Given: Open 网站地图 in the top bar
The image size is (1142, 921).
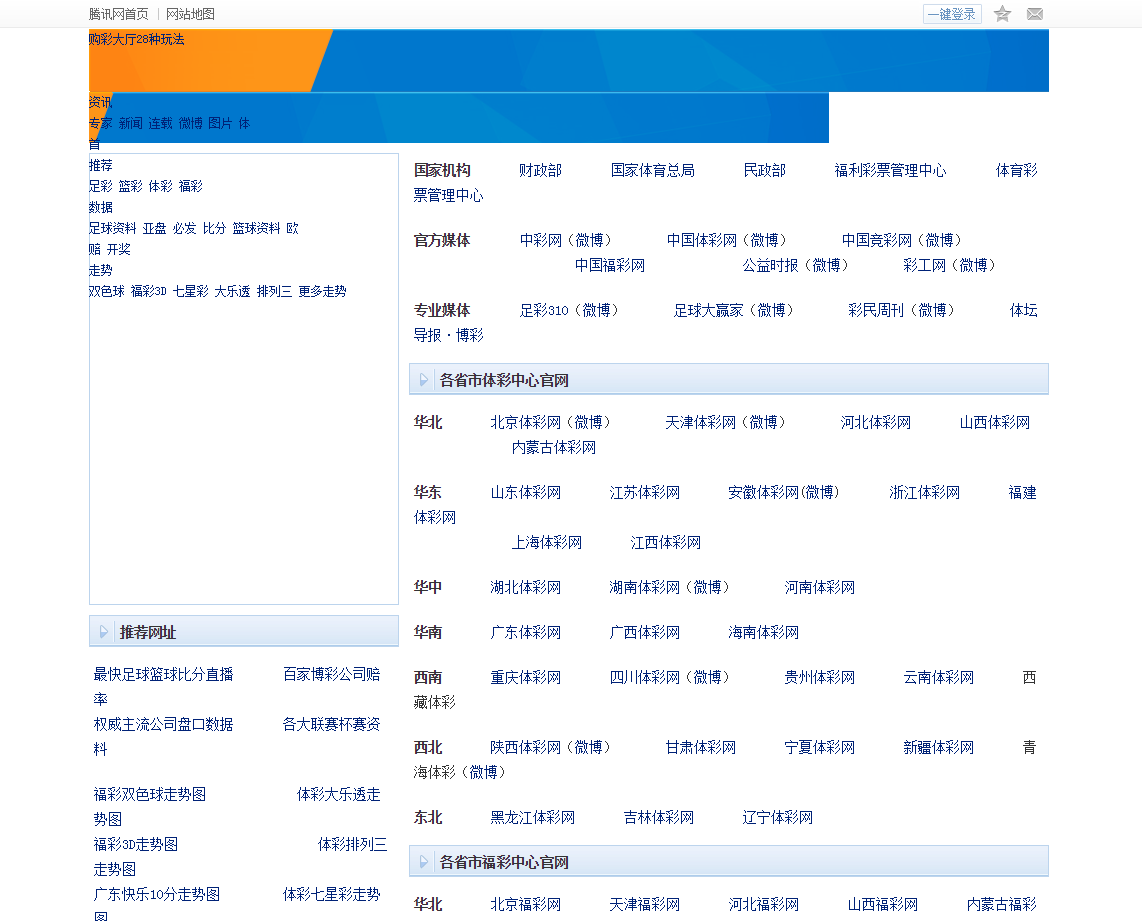Looking at the screenshot, I should 190,14.
